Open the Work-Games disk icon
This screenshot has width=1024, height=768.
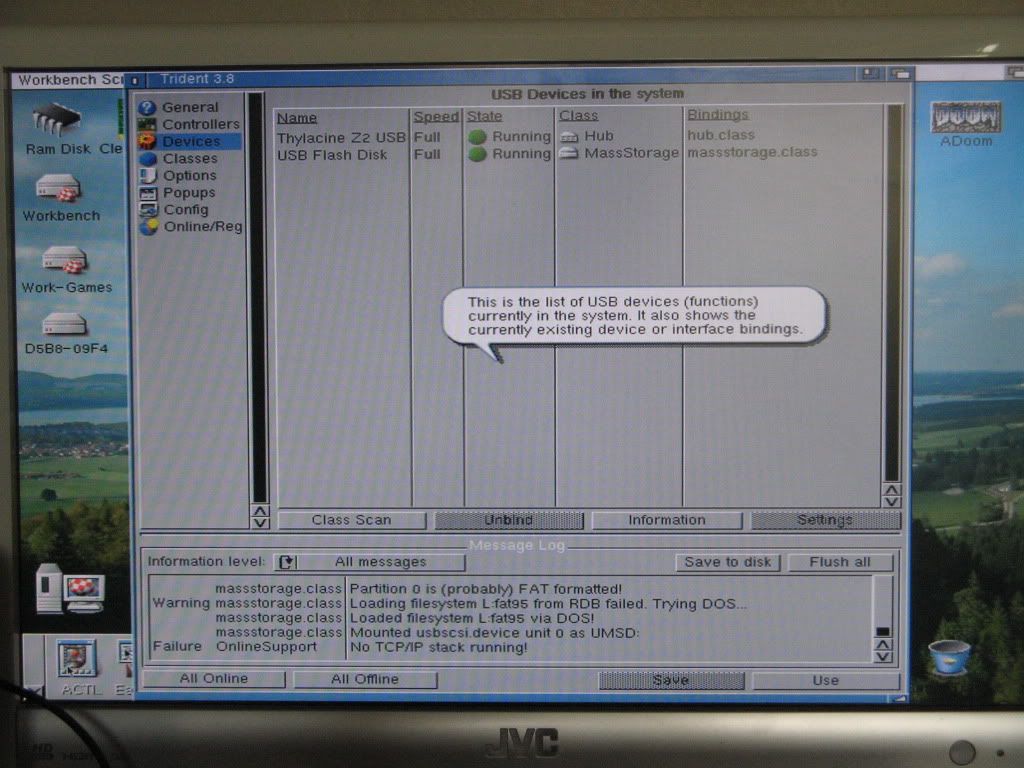coord(65,262)
